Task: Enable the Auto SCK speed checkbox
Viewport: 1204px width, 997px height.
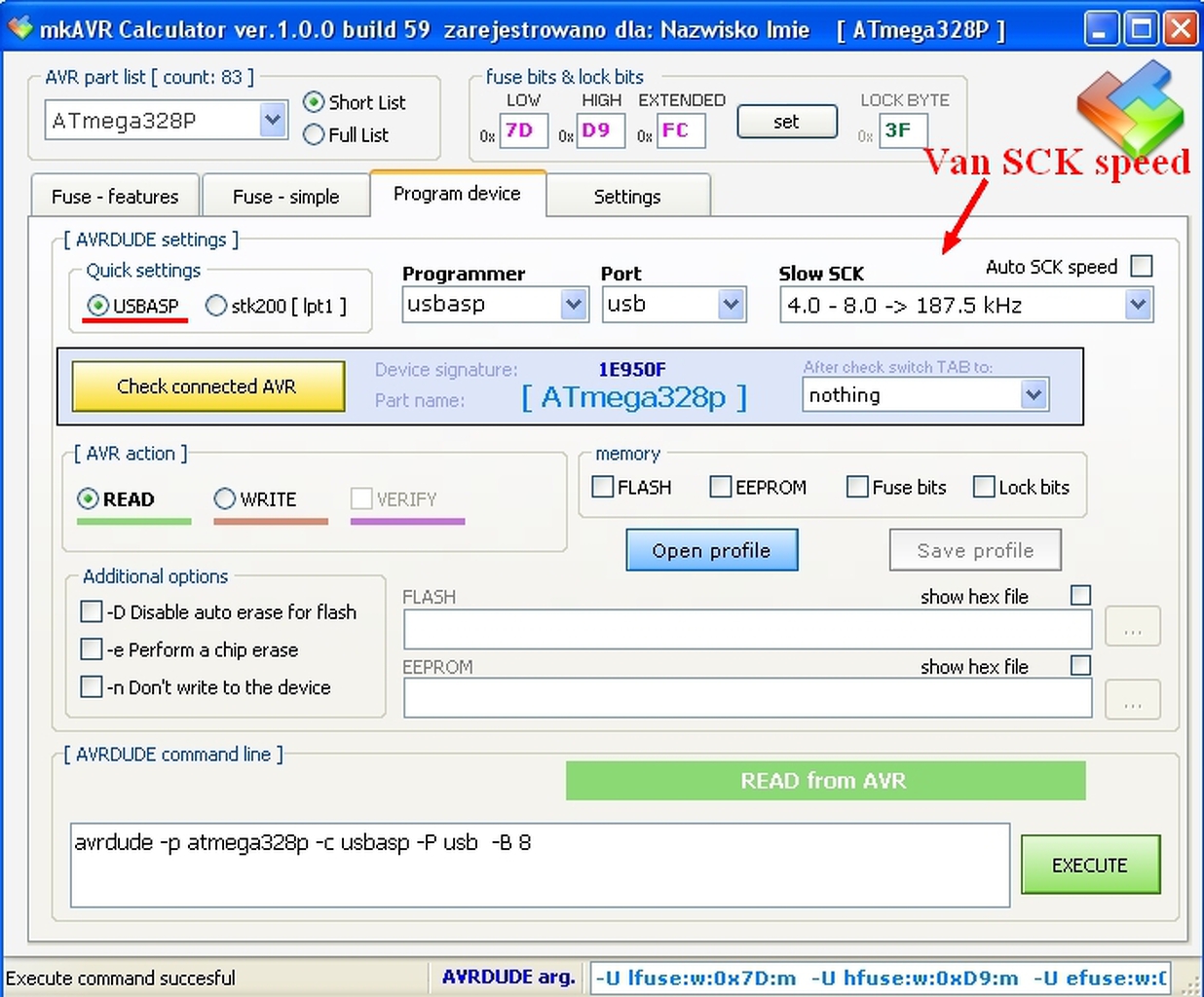Action: [x=1142, y=266]
